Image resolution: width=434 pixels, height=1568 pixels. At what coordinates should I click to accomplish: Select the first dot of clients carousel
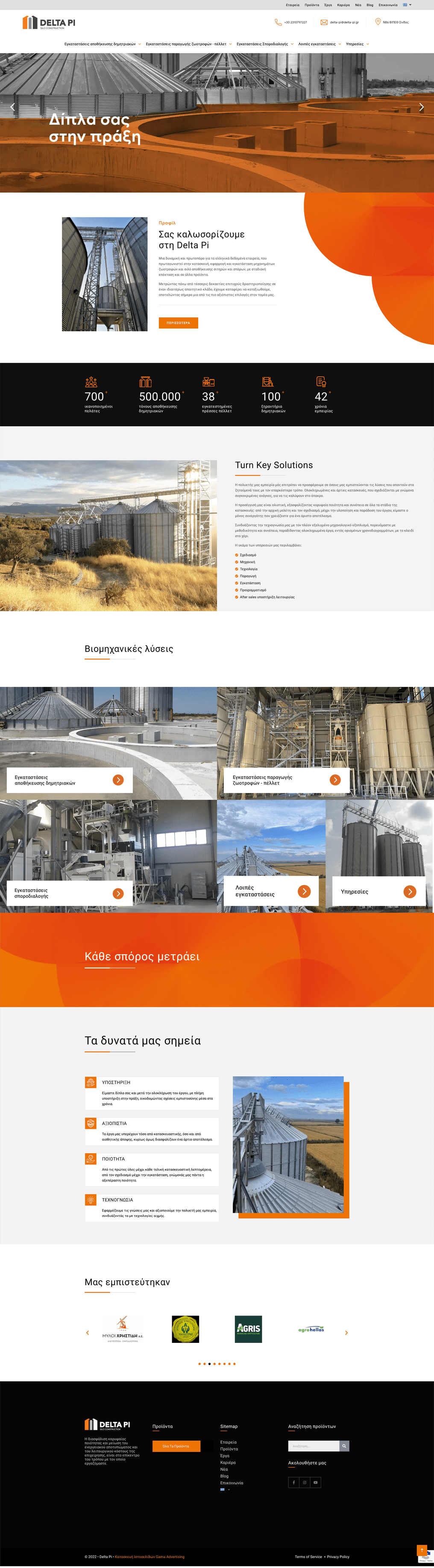pos(199,1363)
